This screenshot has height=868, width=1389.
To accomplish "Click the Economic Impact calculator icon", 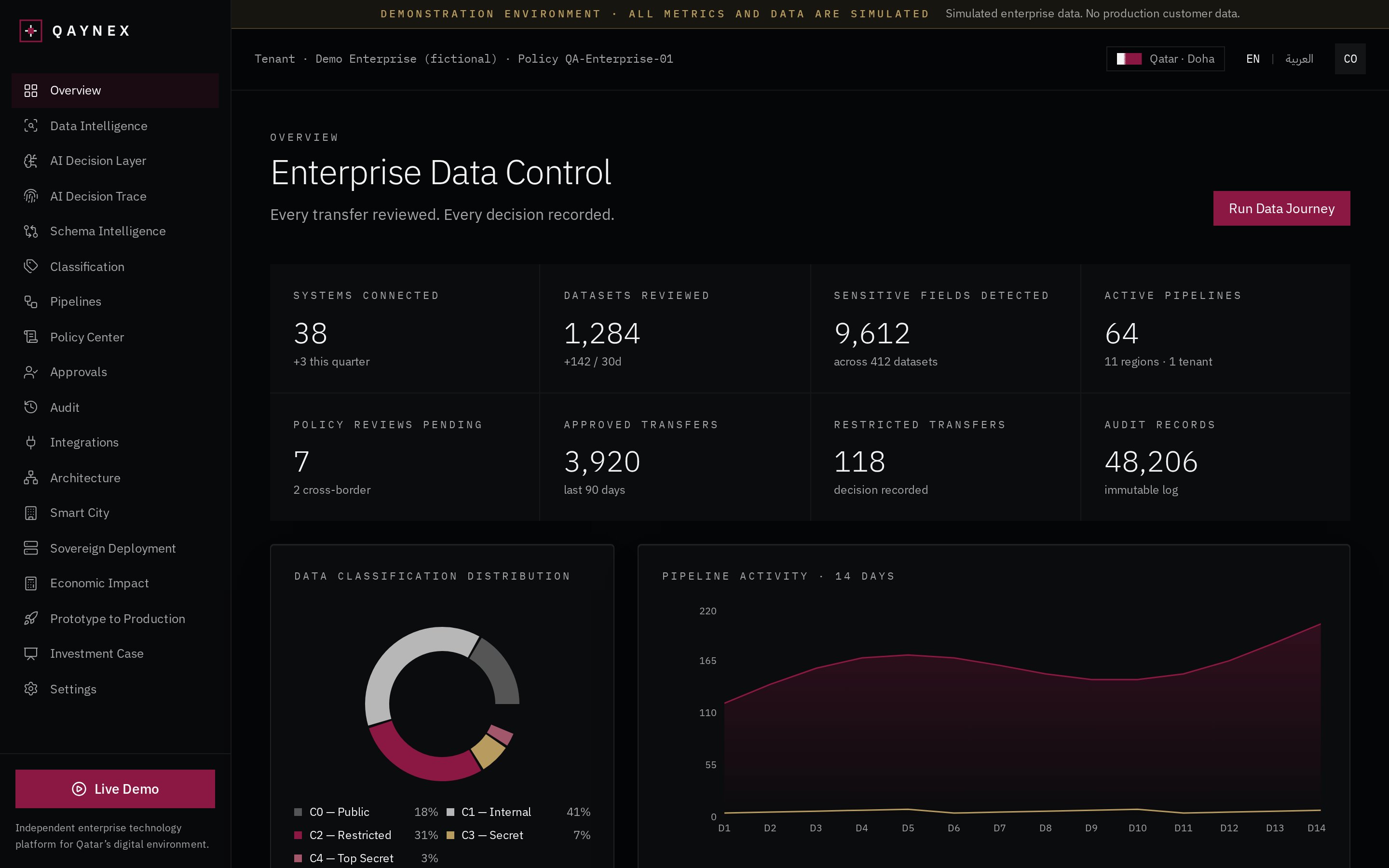I will pos(31,583).
